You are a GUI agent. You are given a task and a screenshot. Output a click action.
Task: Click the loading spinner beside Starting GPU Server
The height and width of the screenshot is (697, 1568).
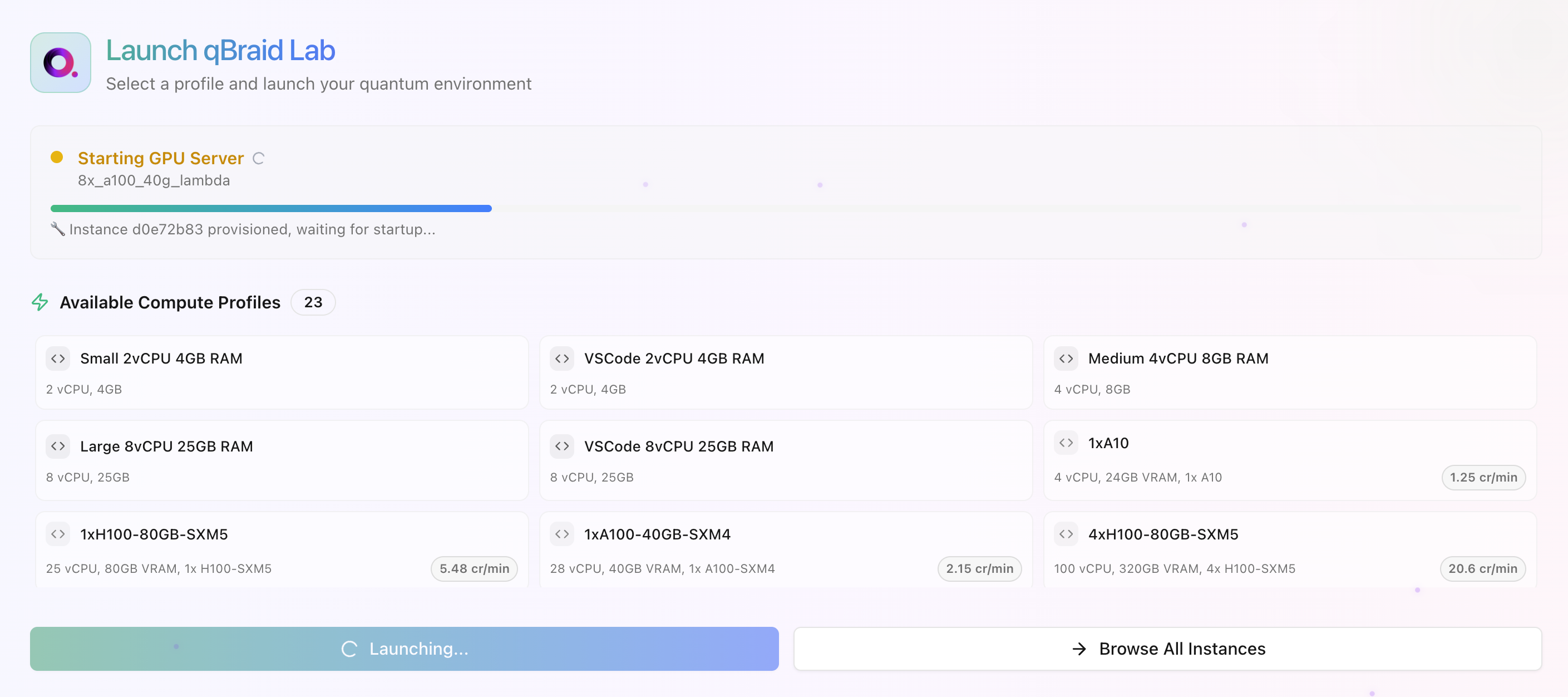tap(258, 159)
